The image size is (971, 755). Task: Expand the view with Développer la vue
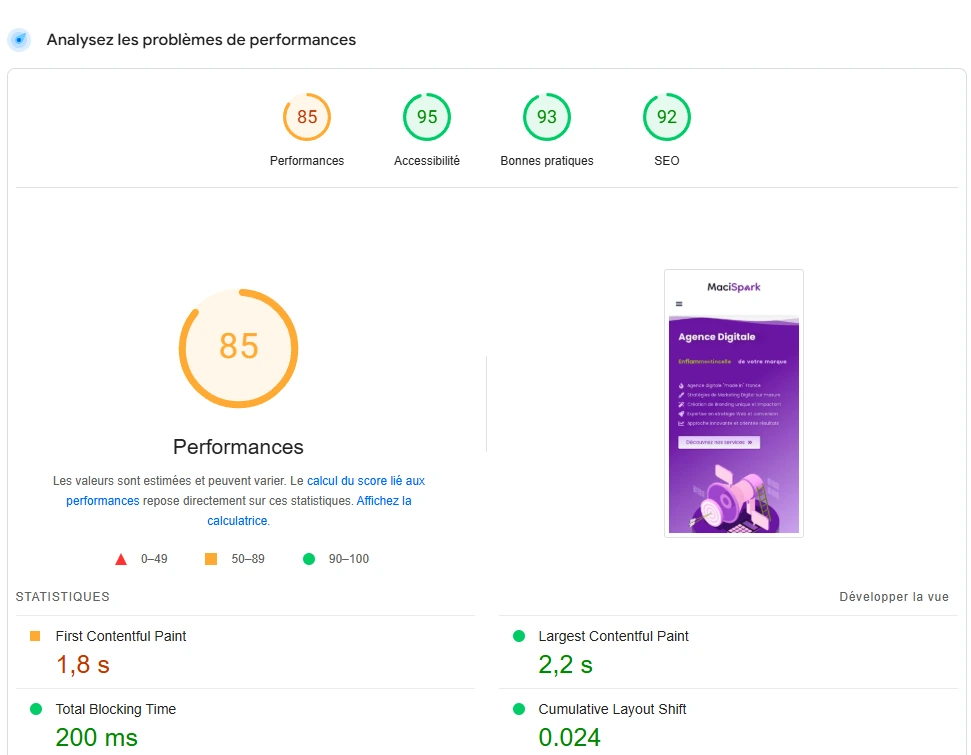(x=894, y=596)
